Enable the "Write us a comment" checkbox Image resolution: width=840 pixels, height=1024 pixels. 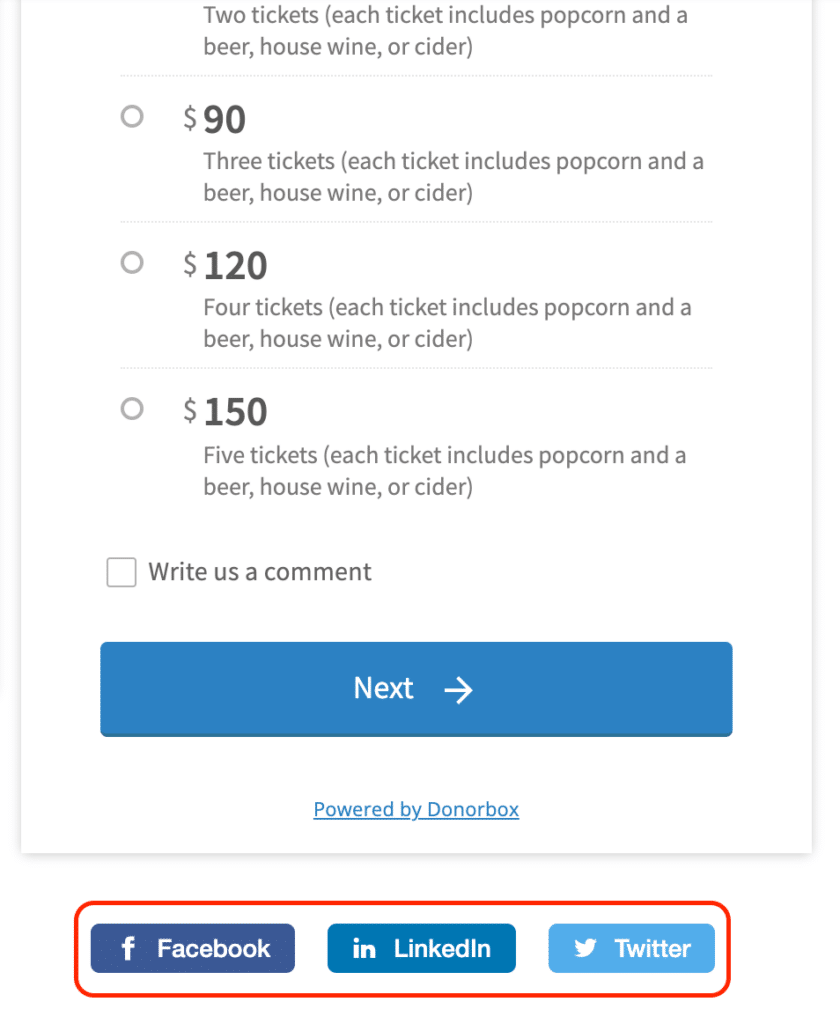[x=120, y=571]
